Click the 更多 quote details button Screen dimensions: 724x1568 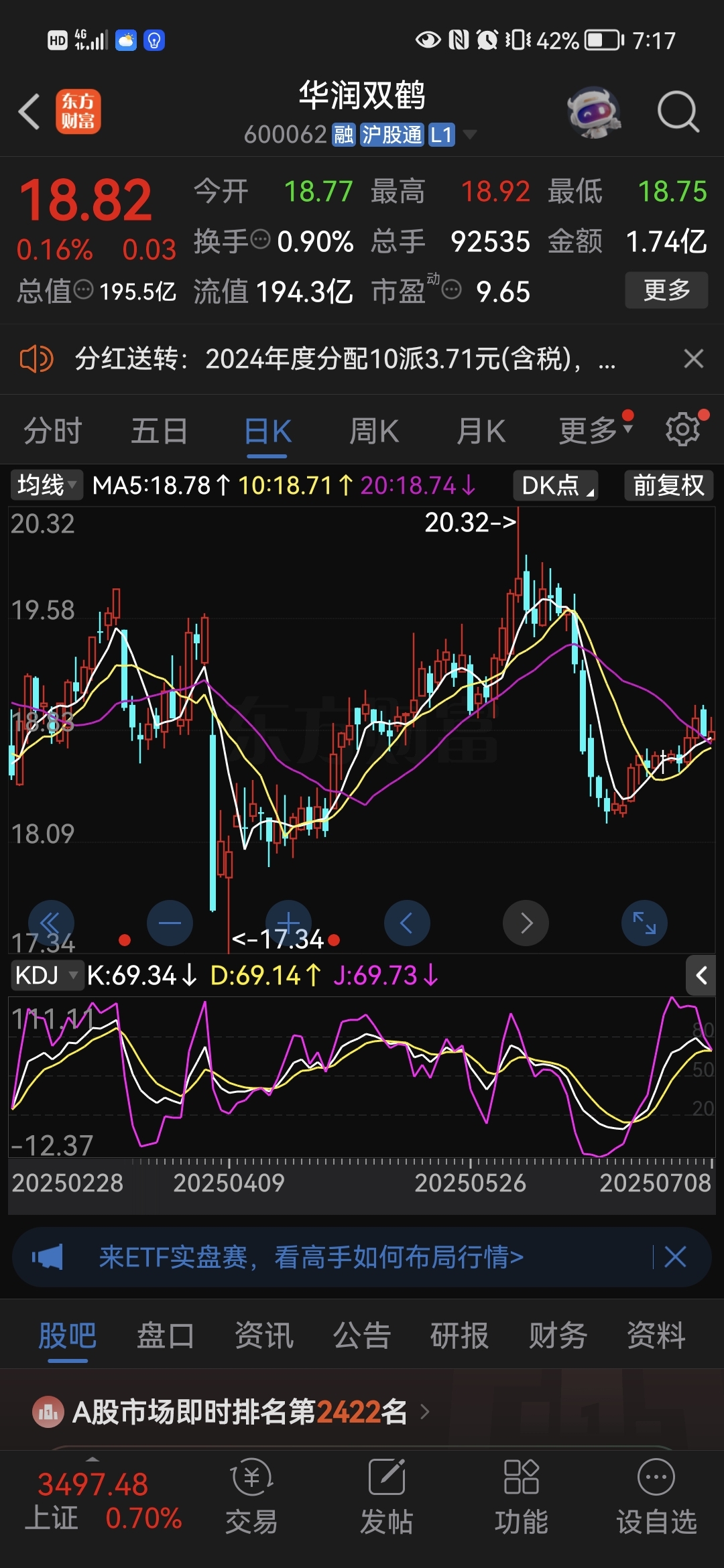pyautogui.click(x=666, y=289)
